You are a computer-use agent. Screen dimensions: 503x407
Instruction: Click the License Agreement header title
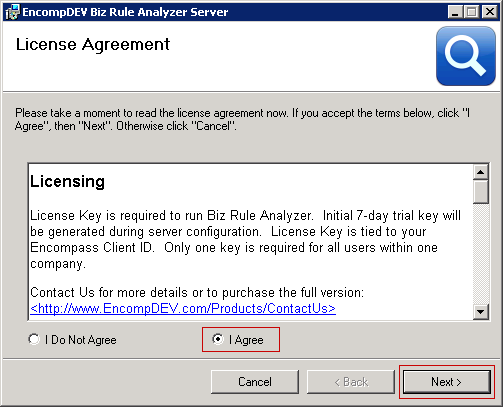93,44
